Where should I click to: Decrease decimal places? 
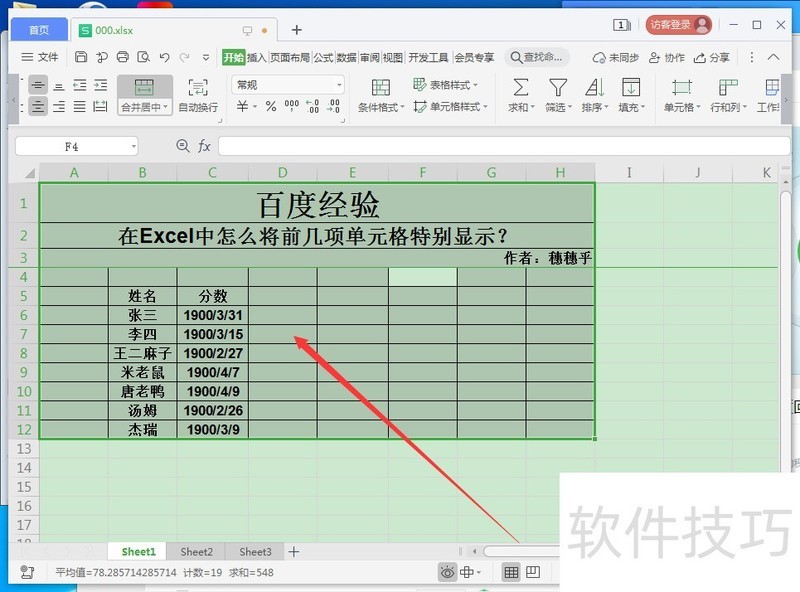point(334,106)
